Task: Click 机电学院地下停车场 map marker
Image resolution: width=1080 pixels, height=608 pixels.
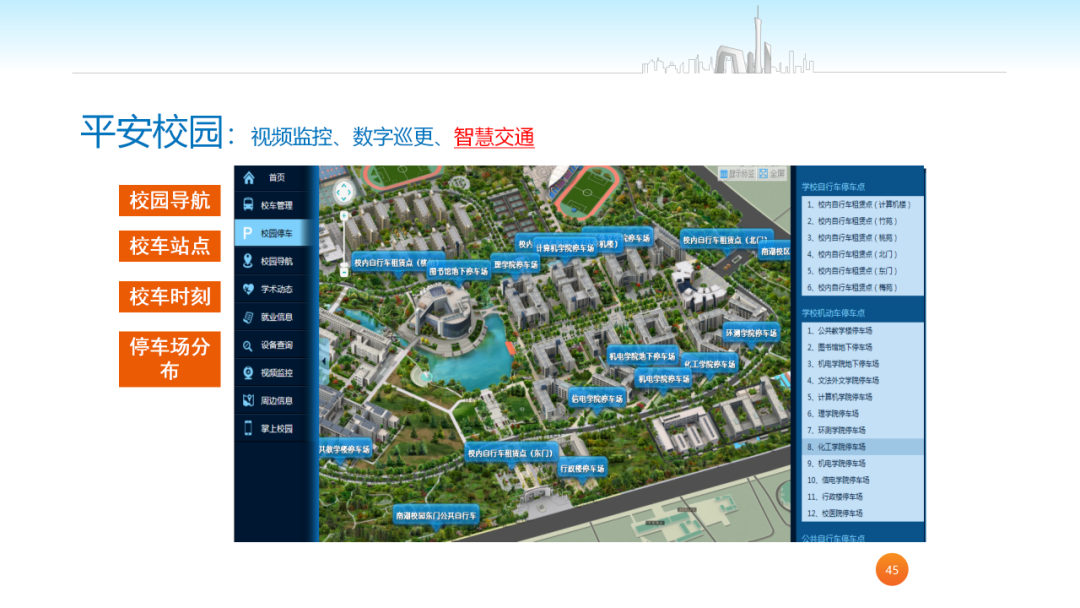Action: point(641,356)
